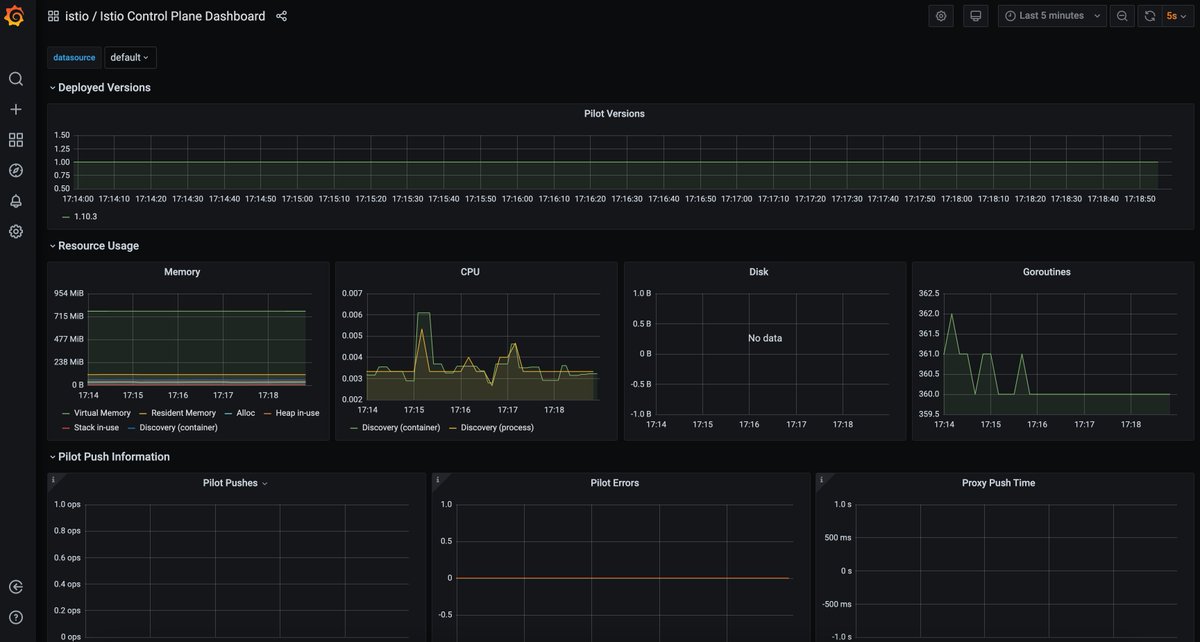
Task: Open the 5s refresh interval dropdown
Action: click(x=1177, y=16)
